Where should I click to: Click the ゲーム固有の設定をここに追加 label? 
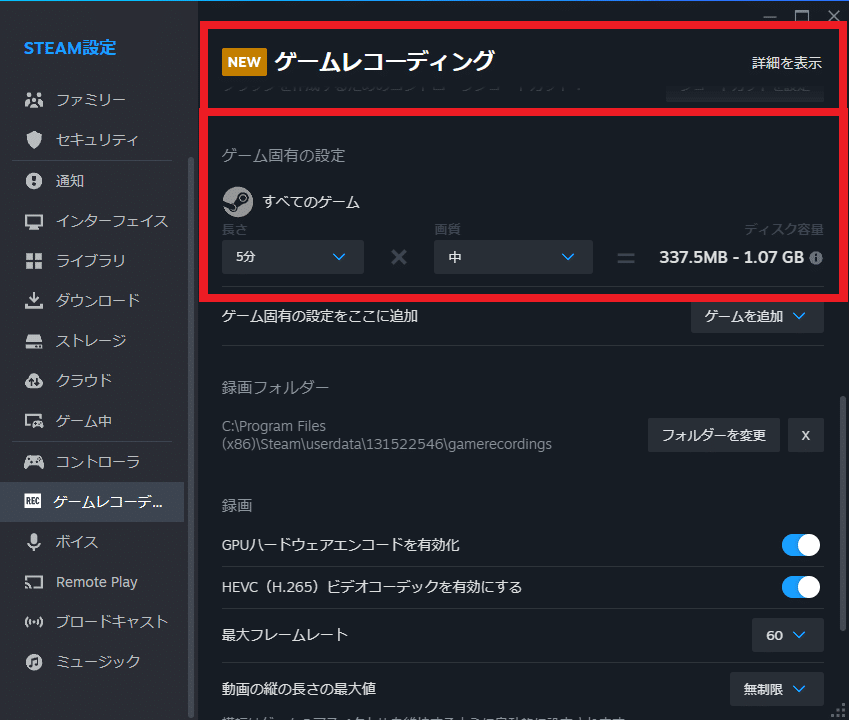coord(319,316)
